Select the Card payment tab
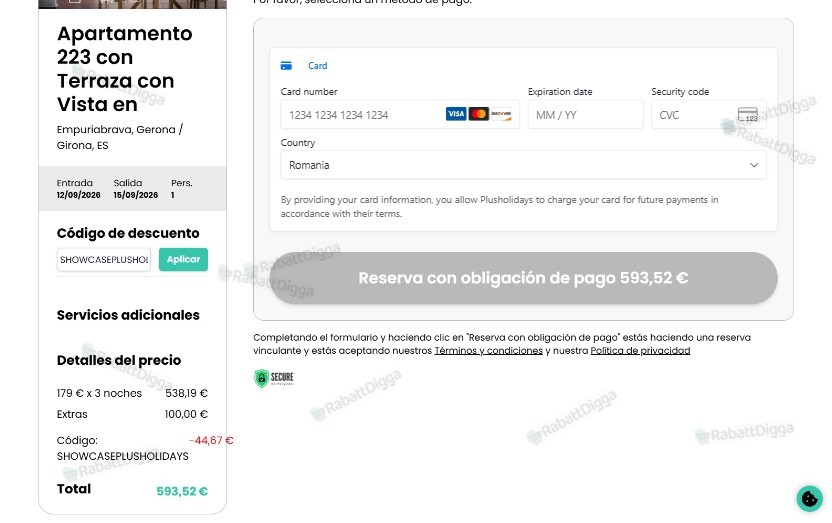The width and height of the screenshot is (832, 523). [305, 66]
